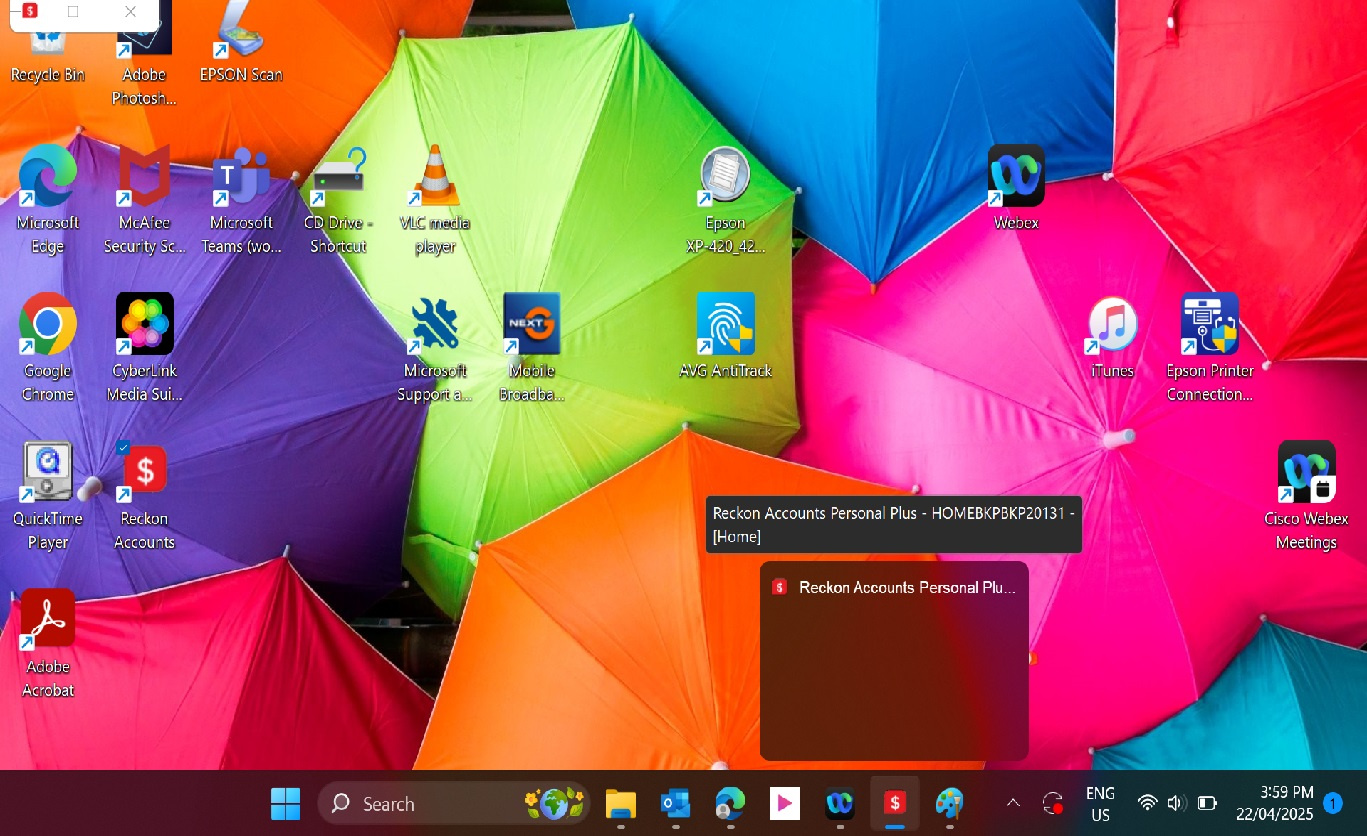The image size is (1367, 836).
Task: Open File Explorer from the taskbar
Action: click(621, 803)
